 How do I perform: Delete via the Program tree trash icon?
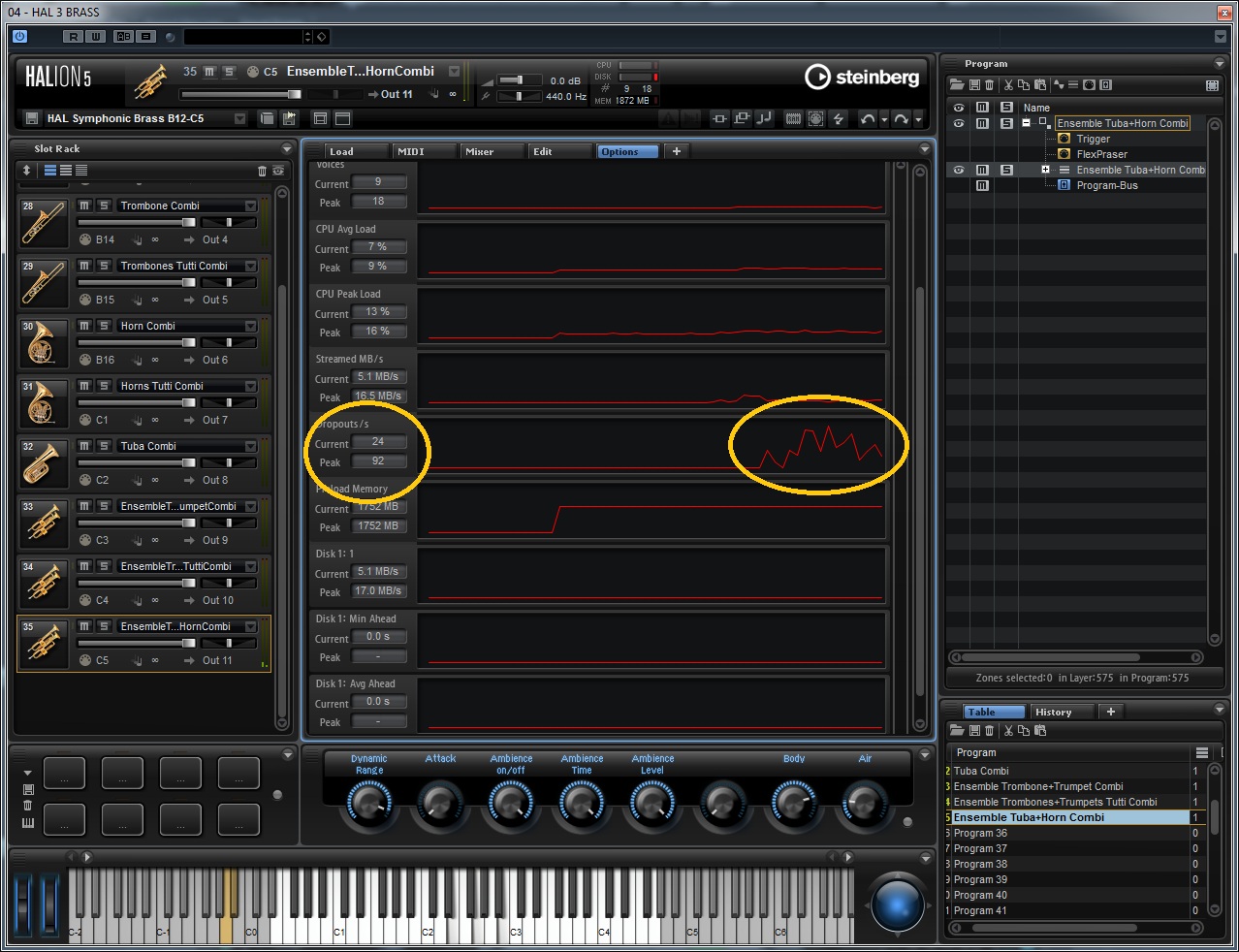(989, 85)
